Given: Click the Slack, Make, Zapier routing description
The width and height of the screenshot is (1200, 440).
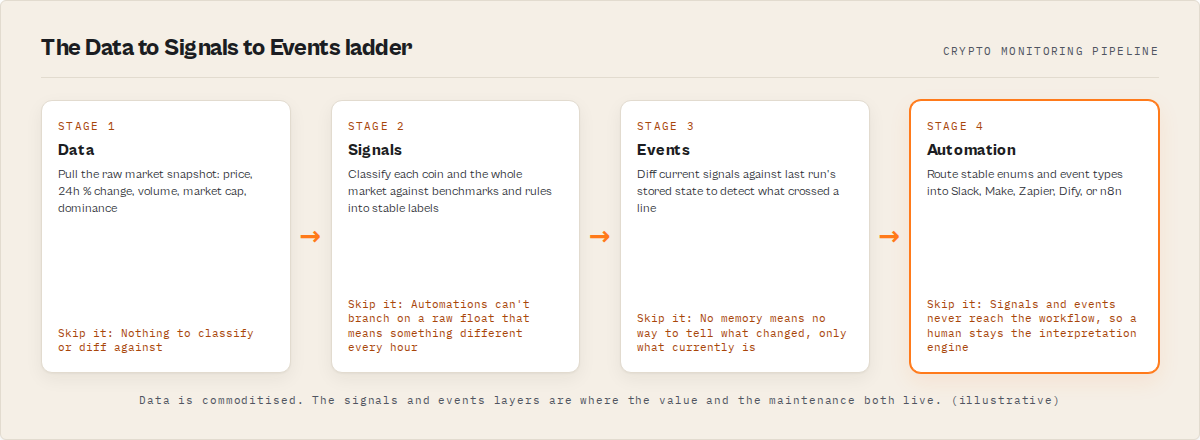Looking at the screenshot, I should (x=1025, y=182).
